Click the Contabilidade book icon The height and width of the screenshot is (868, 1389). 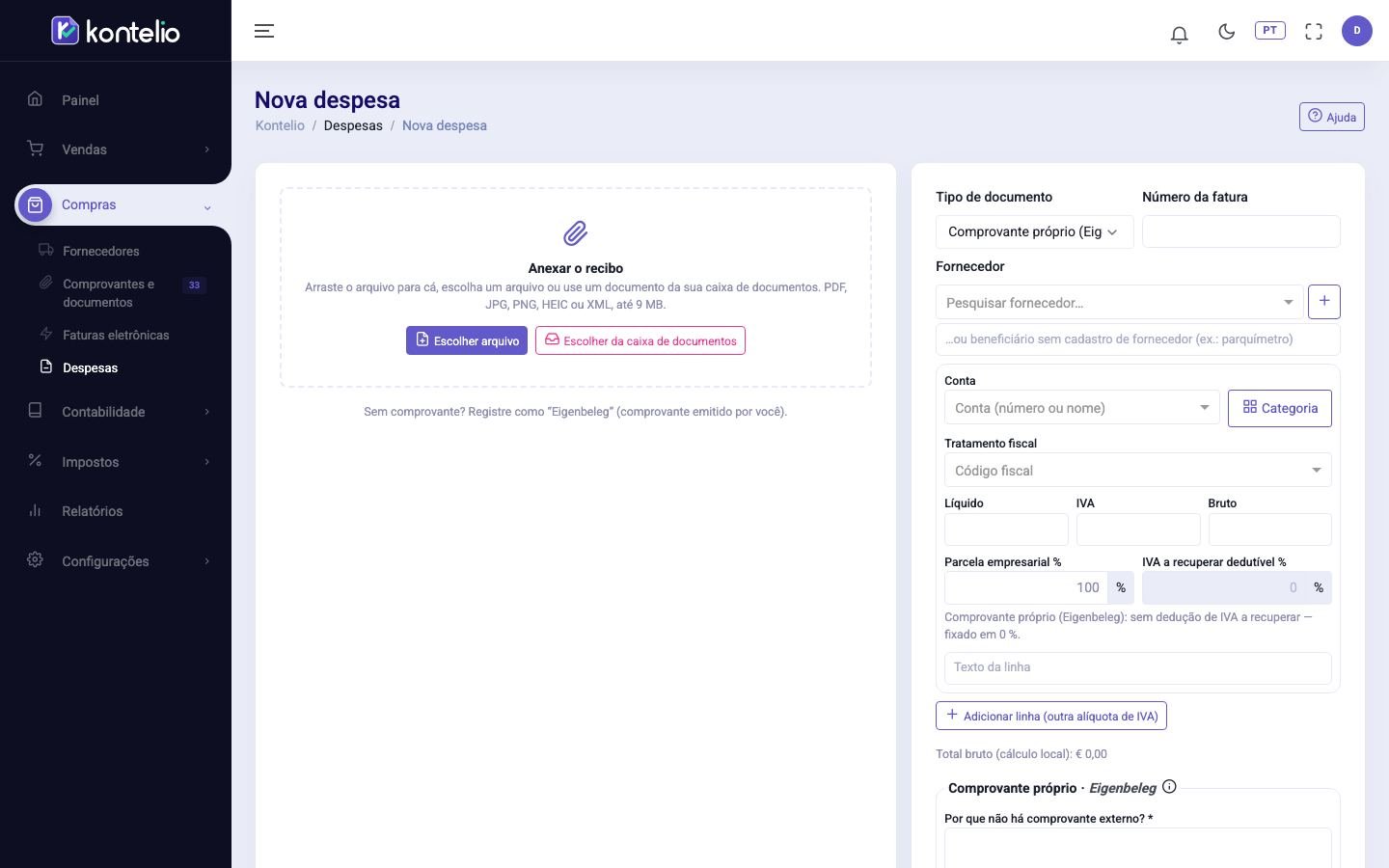click(36, 411)
